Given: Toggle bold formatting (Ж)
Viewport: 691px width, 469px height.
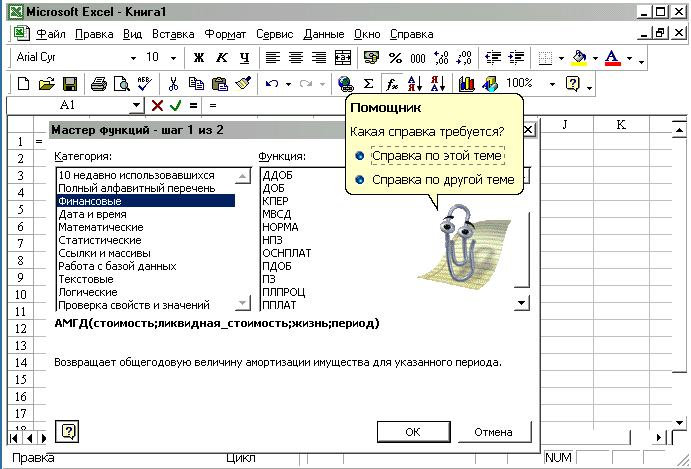Looking at the screenshot, I should [x=199, y=58].
